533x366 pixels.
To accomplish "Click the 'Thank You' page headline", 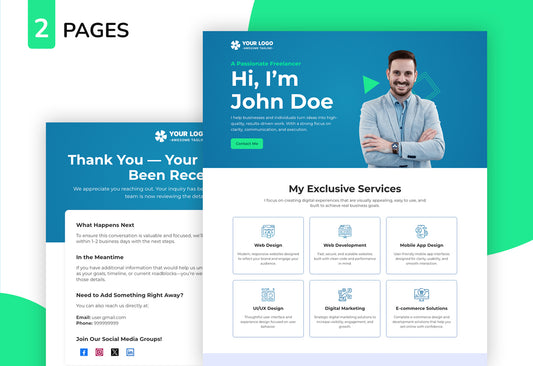I will (x=135, y=168).
